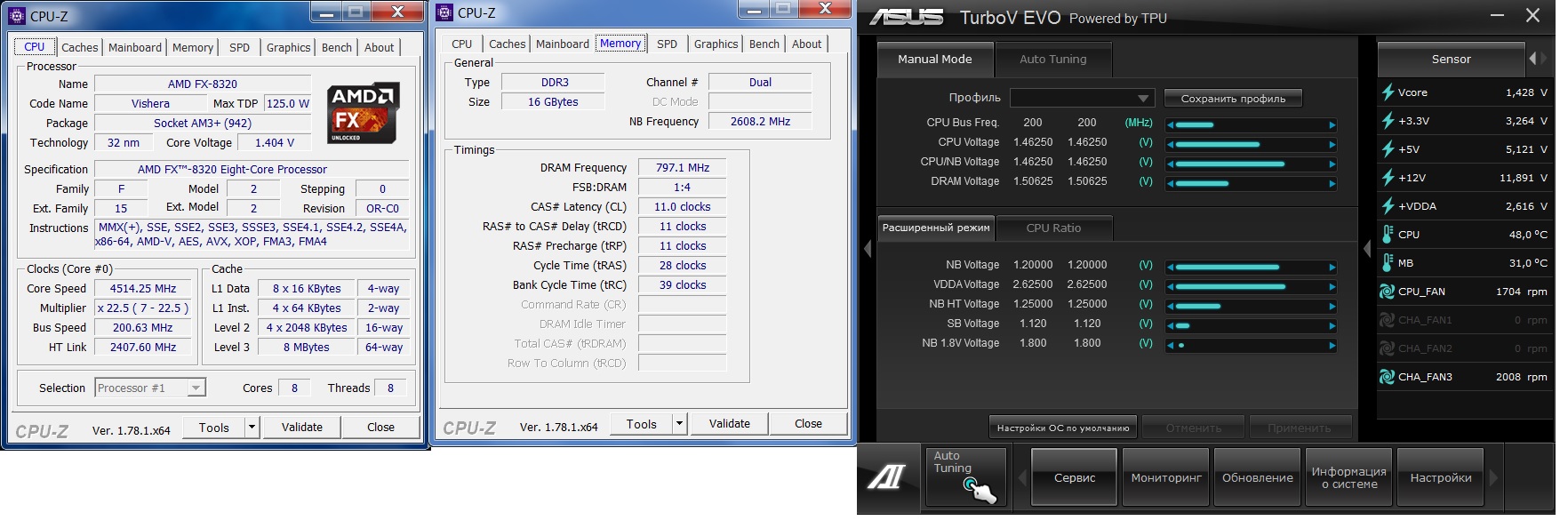Click the CPU-Z icon in the left window title bar
This screenshot has width=1568, height=528.
pos(17,15)
